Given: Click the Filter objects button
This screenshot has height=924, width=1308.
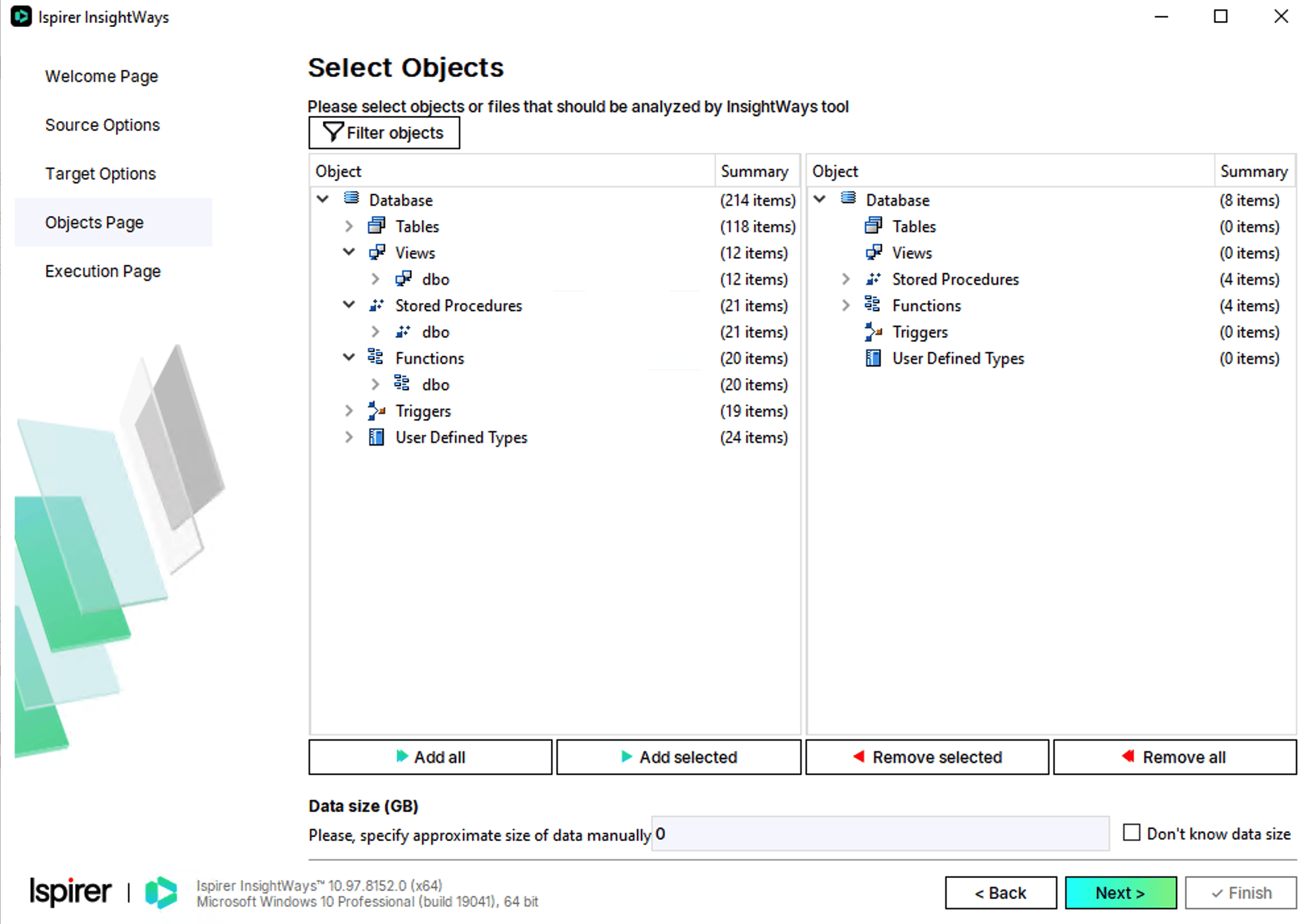Looking at the screenshot, I should pyautogui.click(x=384, y=133).
